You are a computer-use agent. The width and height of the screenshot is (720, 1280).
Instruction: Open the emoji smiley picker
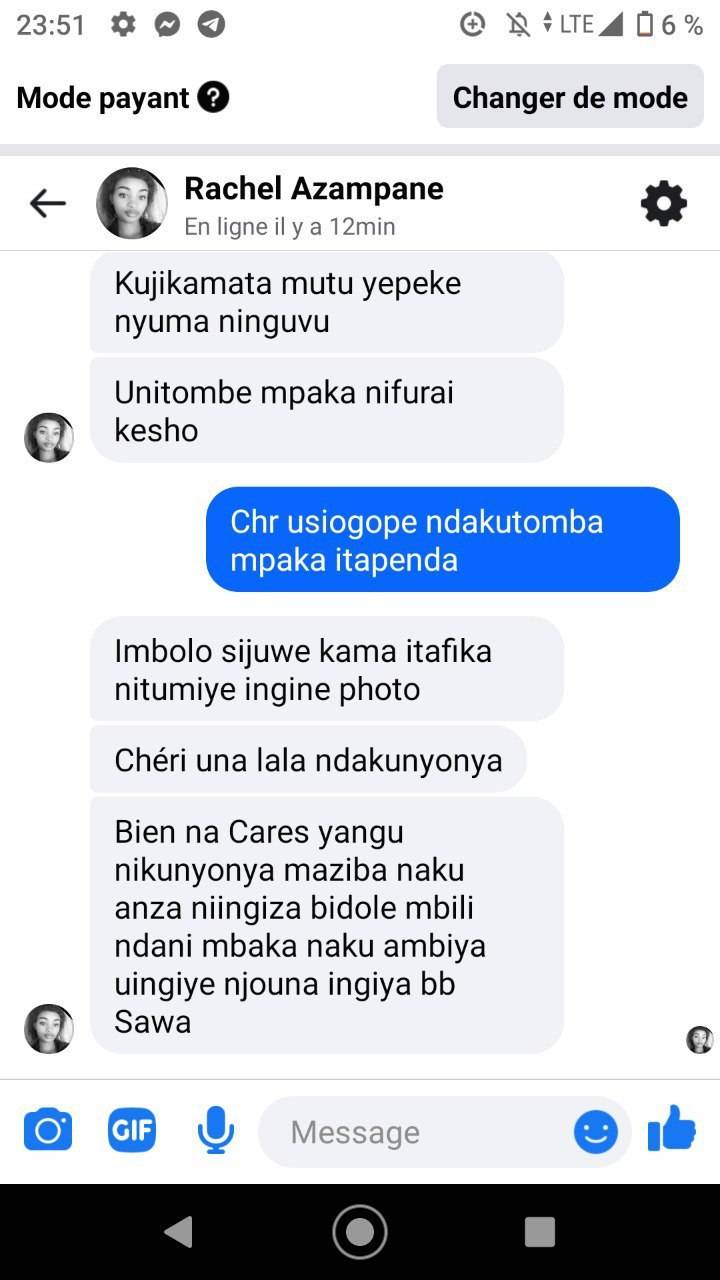click(x=595, y=1132)
